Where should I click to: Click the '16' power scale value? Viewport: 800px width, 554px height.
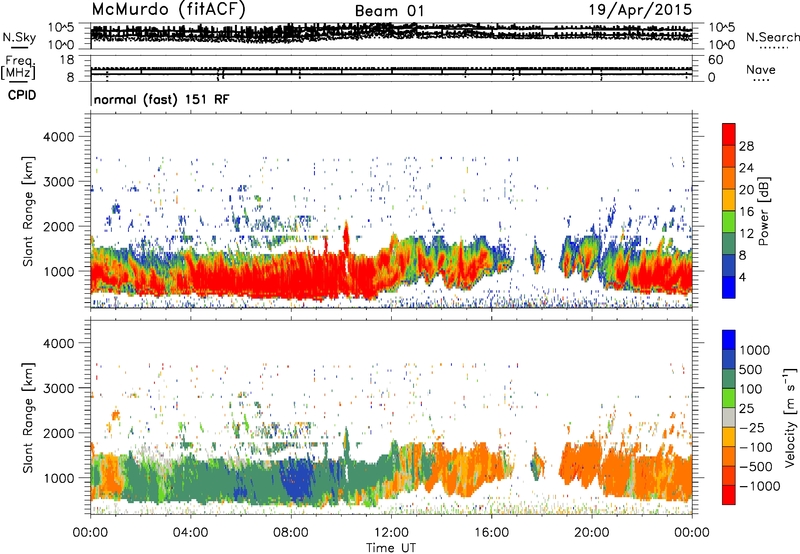click(746, 211)
